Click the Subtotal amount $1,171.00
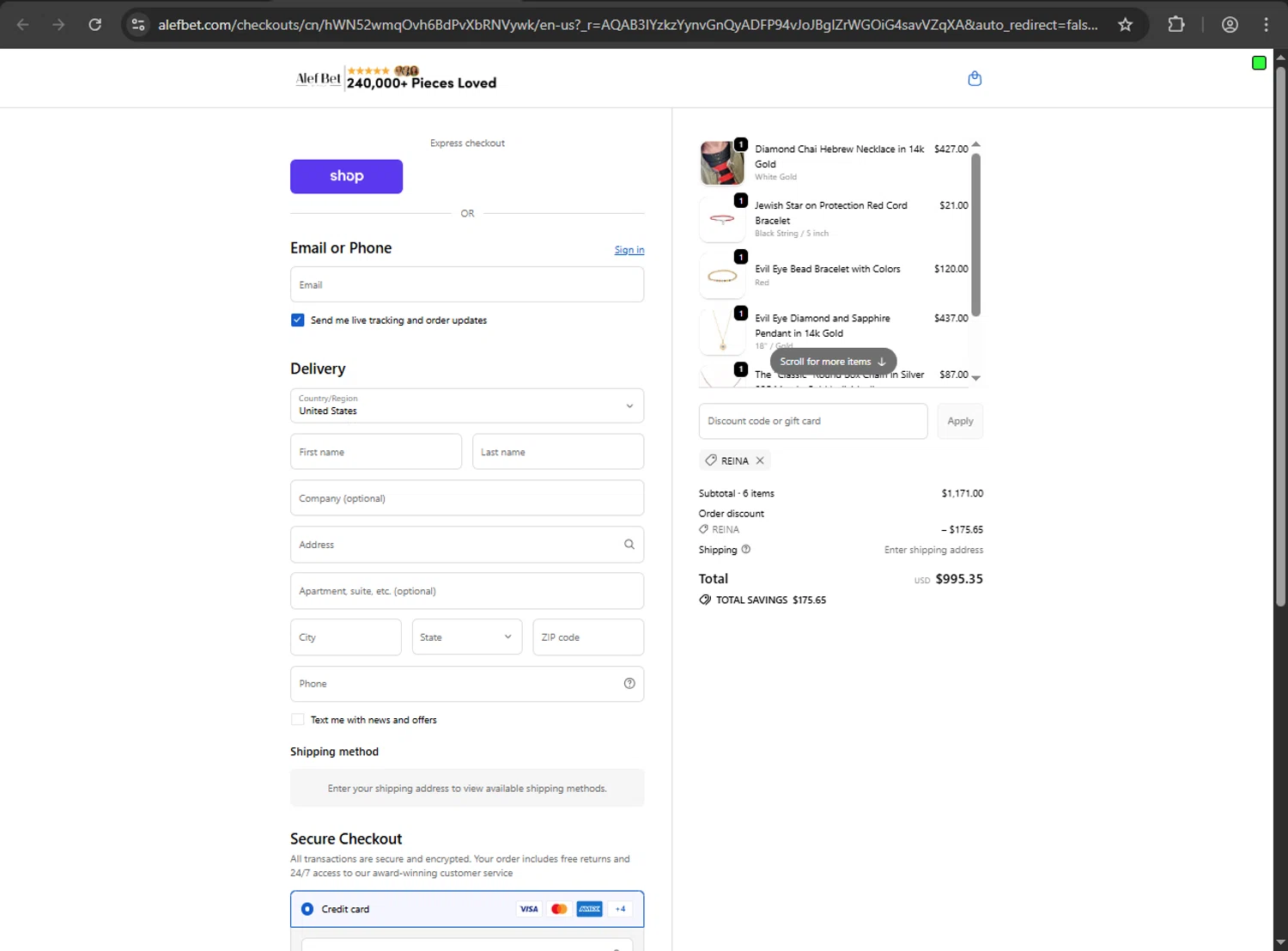Image resolution: width=1288 pixels, height=951 pixels. pyautogui.click(x=963, y=493)
